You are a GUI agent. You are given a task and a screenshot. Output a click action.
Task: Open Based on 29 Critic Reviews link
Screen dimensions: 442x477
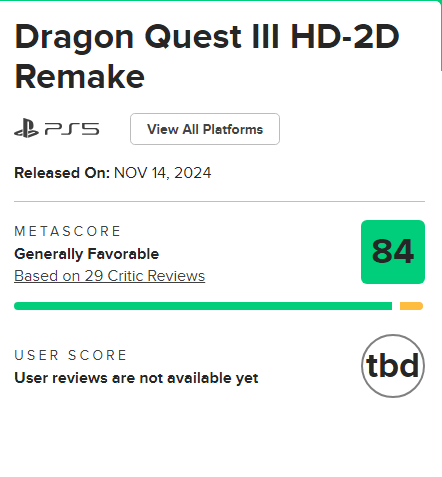coord(109,276)
